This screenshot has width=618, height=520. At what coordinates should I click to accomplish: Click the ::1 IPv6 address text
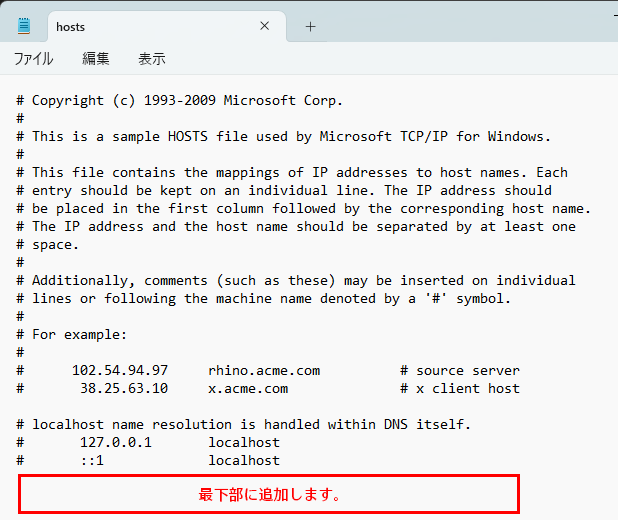pyautogui.click(x=92, y=460)
